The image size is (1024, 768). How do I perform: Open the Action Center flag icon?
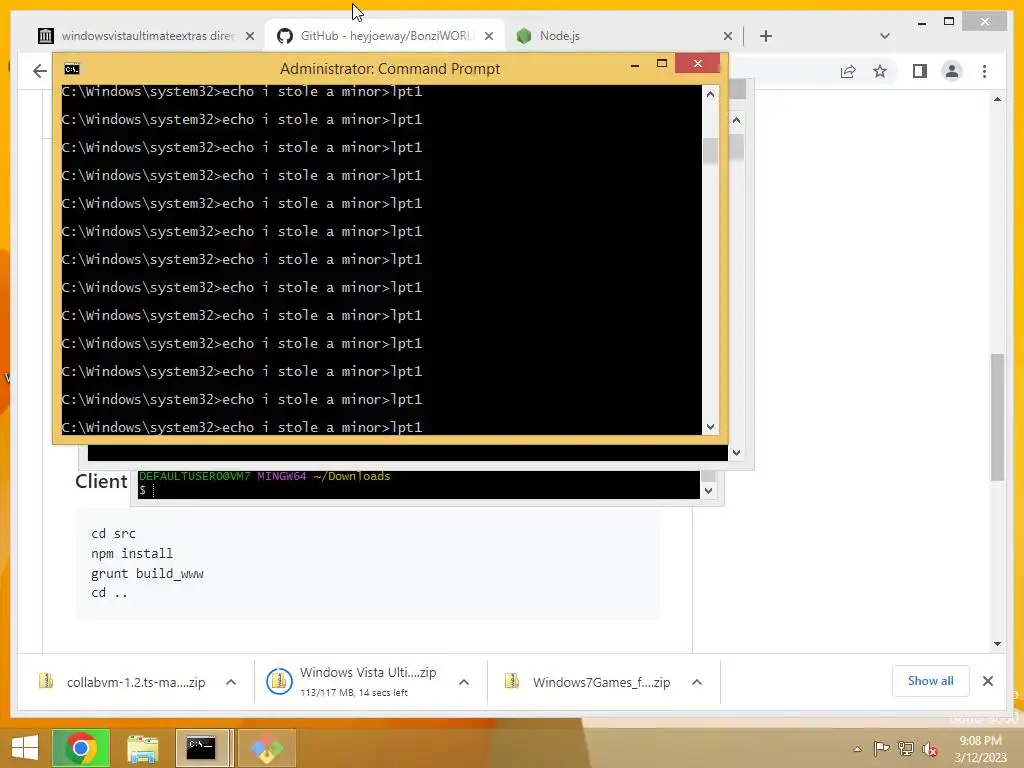pos(881,748)
